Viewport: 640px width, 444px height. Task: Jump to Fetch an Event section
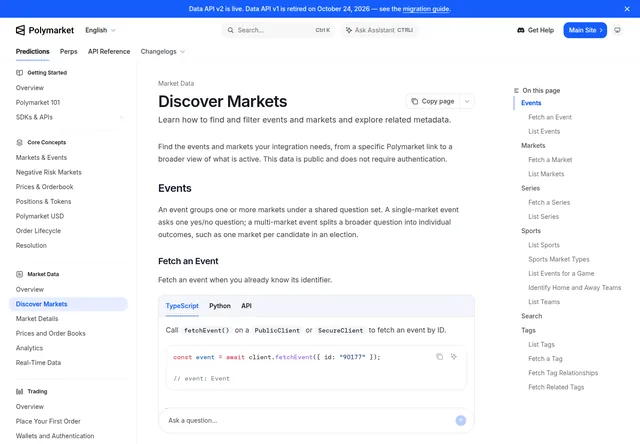[550, 117]
